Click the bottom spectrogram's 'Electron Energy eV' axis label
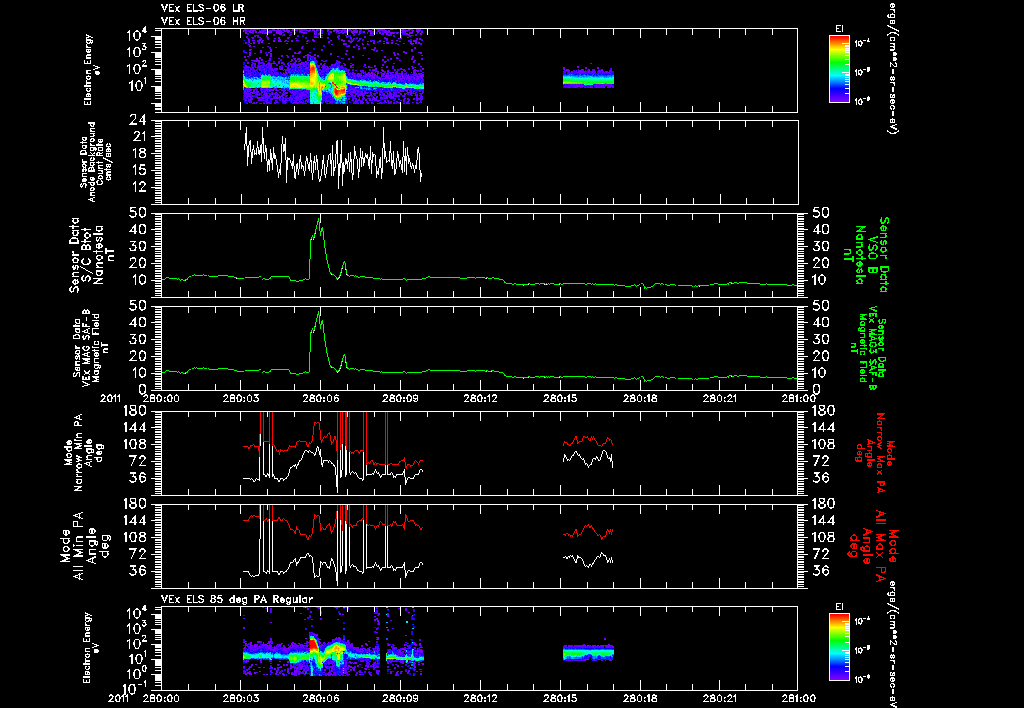 click(x=92, y=647)
